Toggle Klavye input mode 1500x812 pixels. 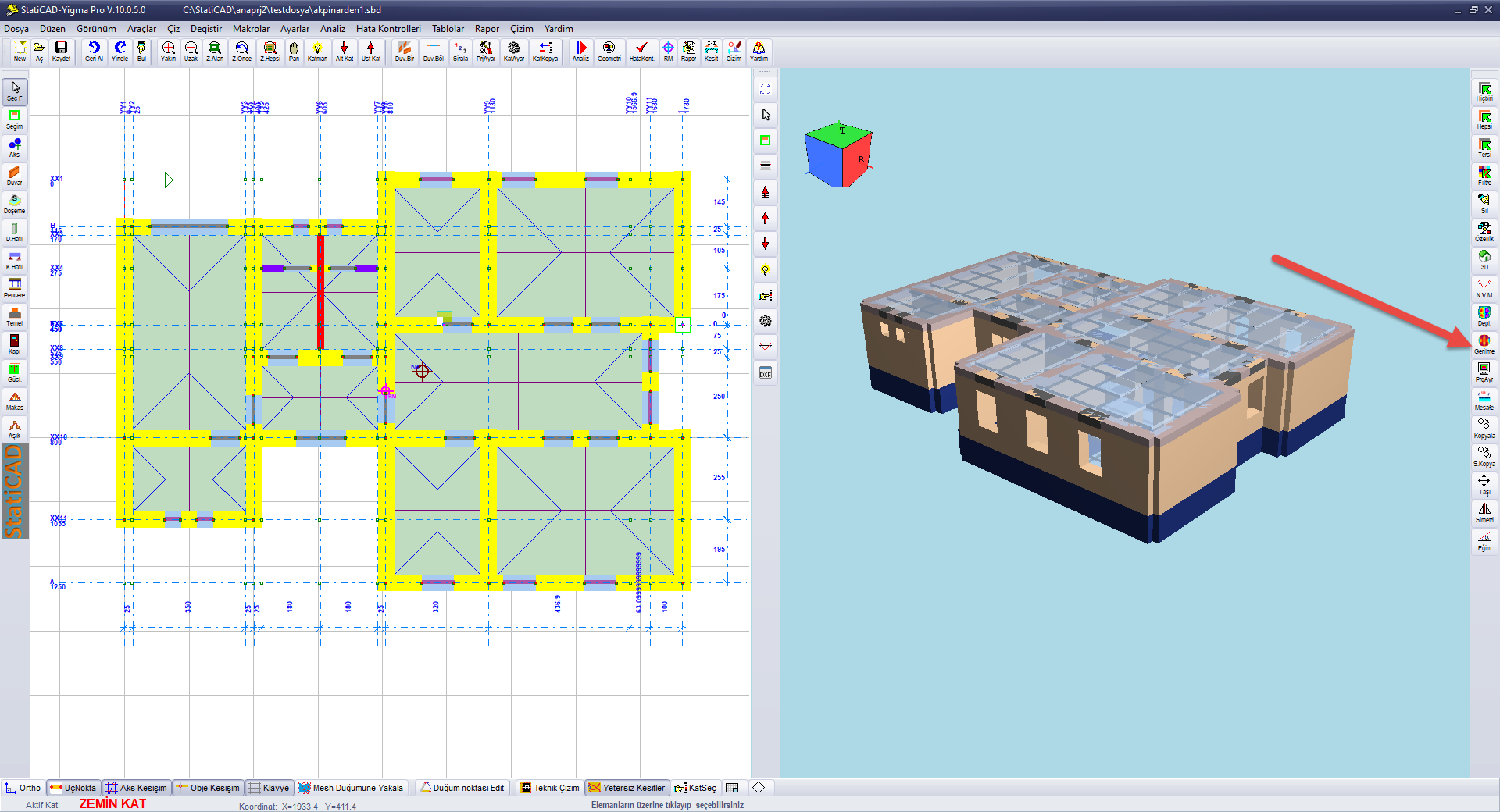tap(269, 788)
